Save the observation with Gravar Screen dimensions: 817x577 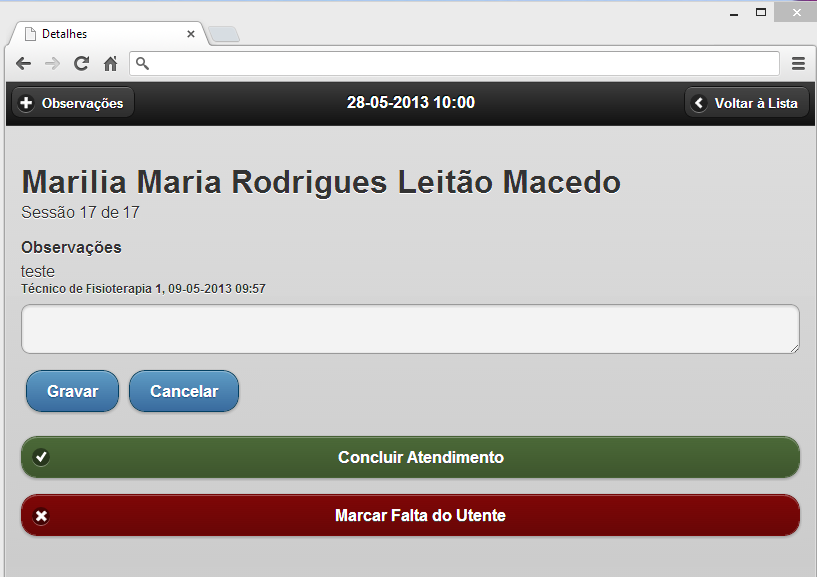[x=72, y=391]
